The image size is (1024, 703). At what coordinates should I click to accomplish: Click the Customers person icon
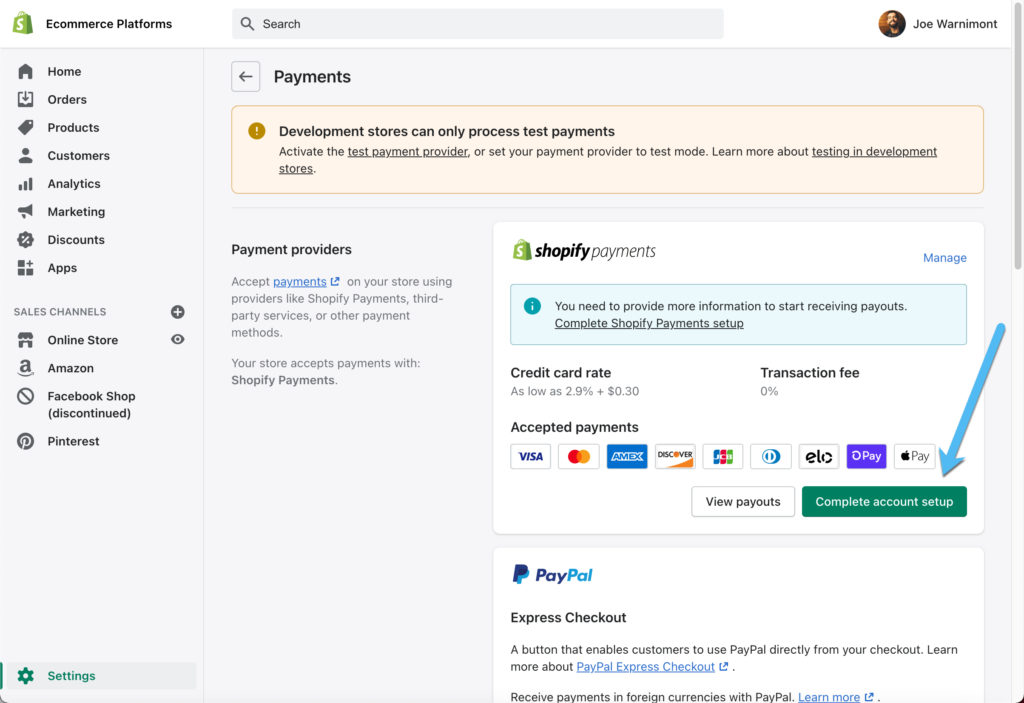point(25,155)
